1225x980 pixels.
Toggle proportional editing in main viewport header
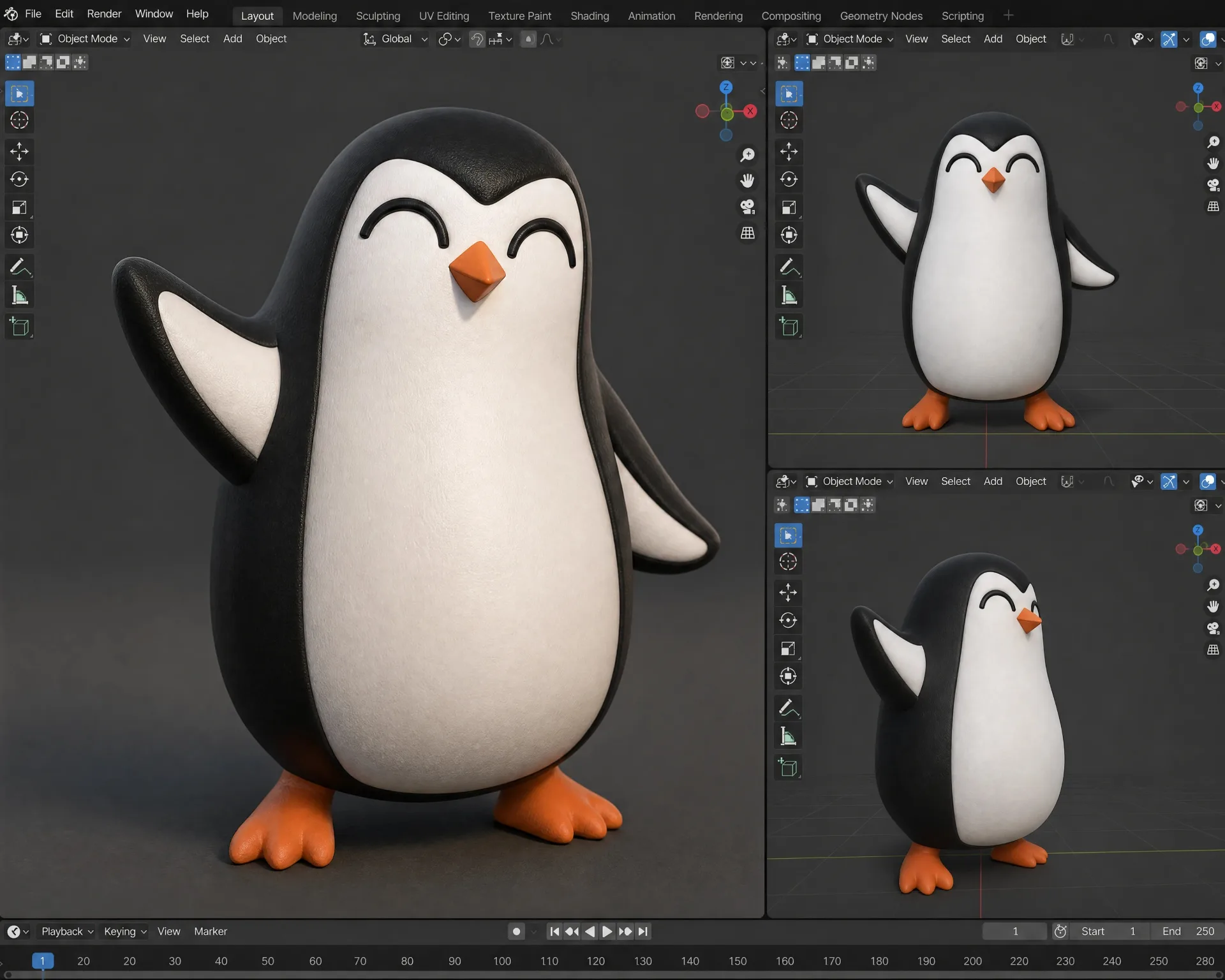[528, 39]
